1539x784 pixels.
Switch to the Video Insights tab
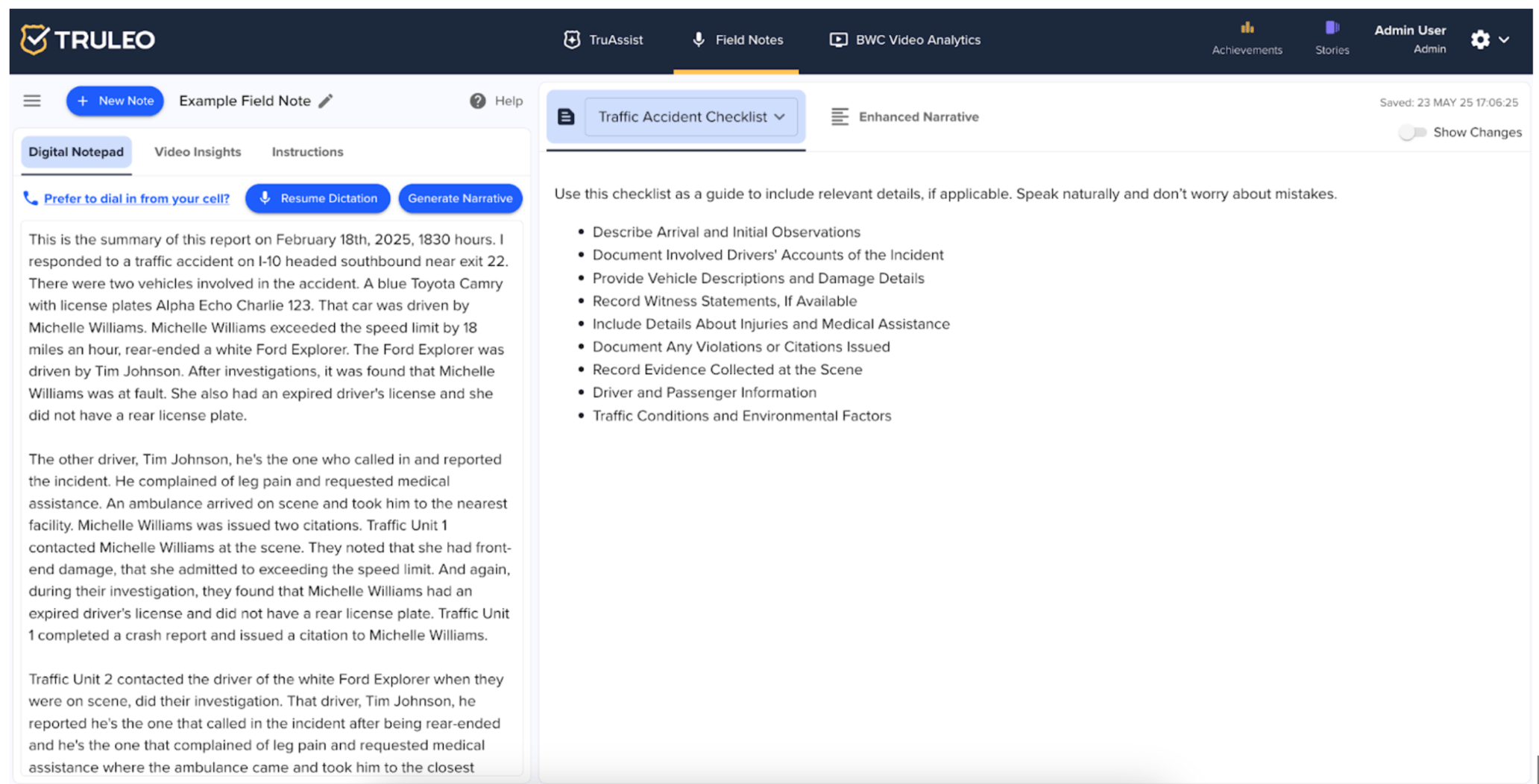(198, 152)
